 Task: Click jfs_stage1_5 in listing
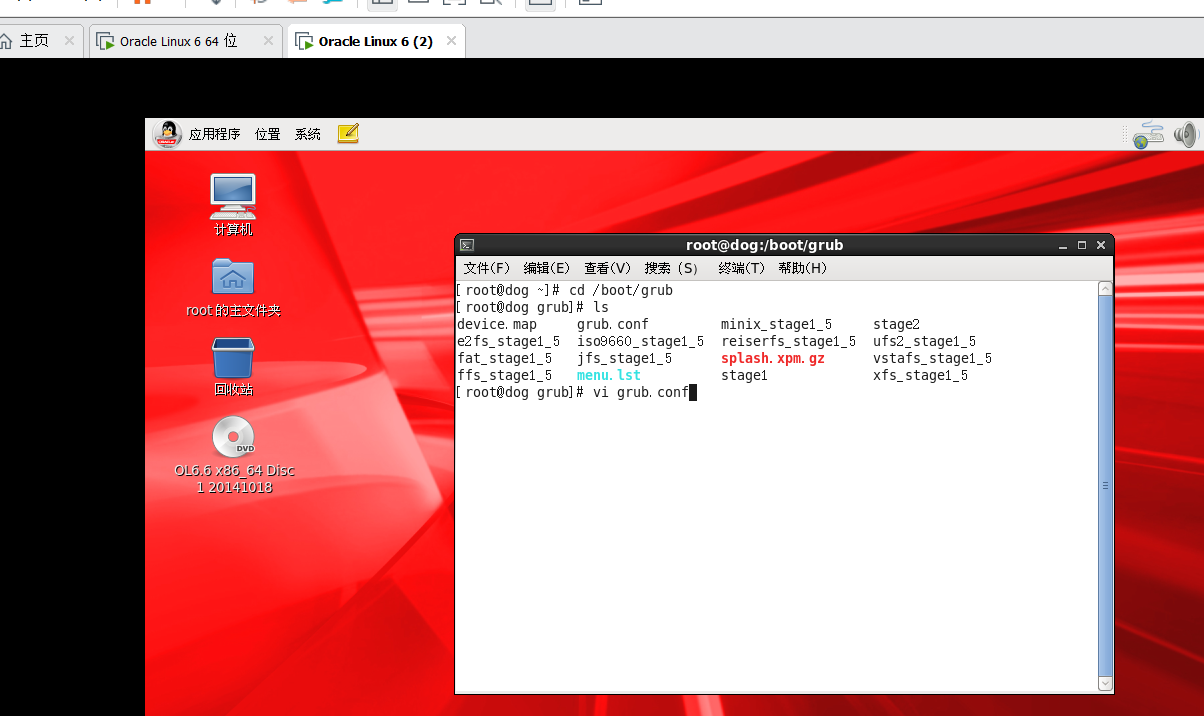coord(624,358)
